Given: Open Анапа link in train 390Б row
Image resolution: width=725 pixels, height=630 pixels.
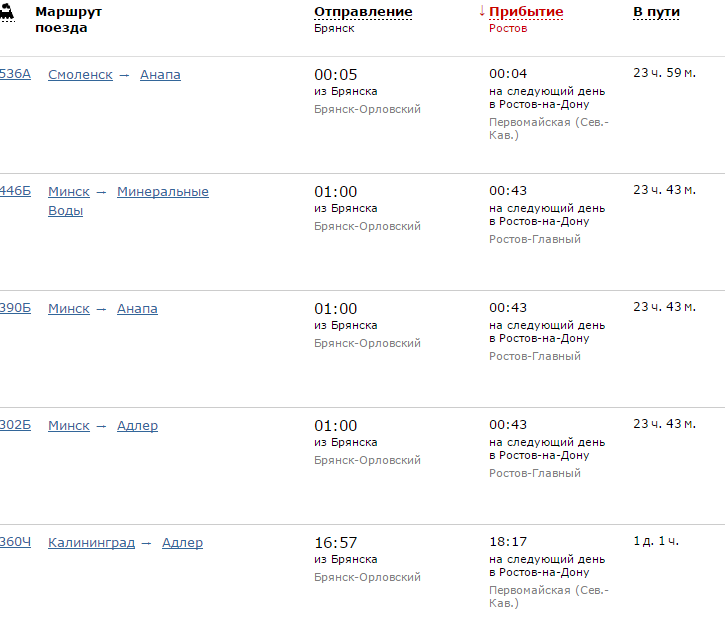Looking at the screenshot, I should (x=137, y=309).
